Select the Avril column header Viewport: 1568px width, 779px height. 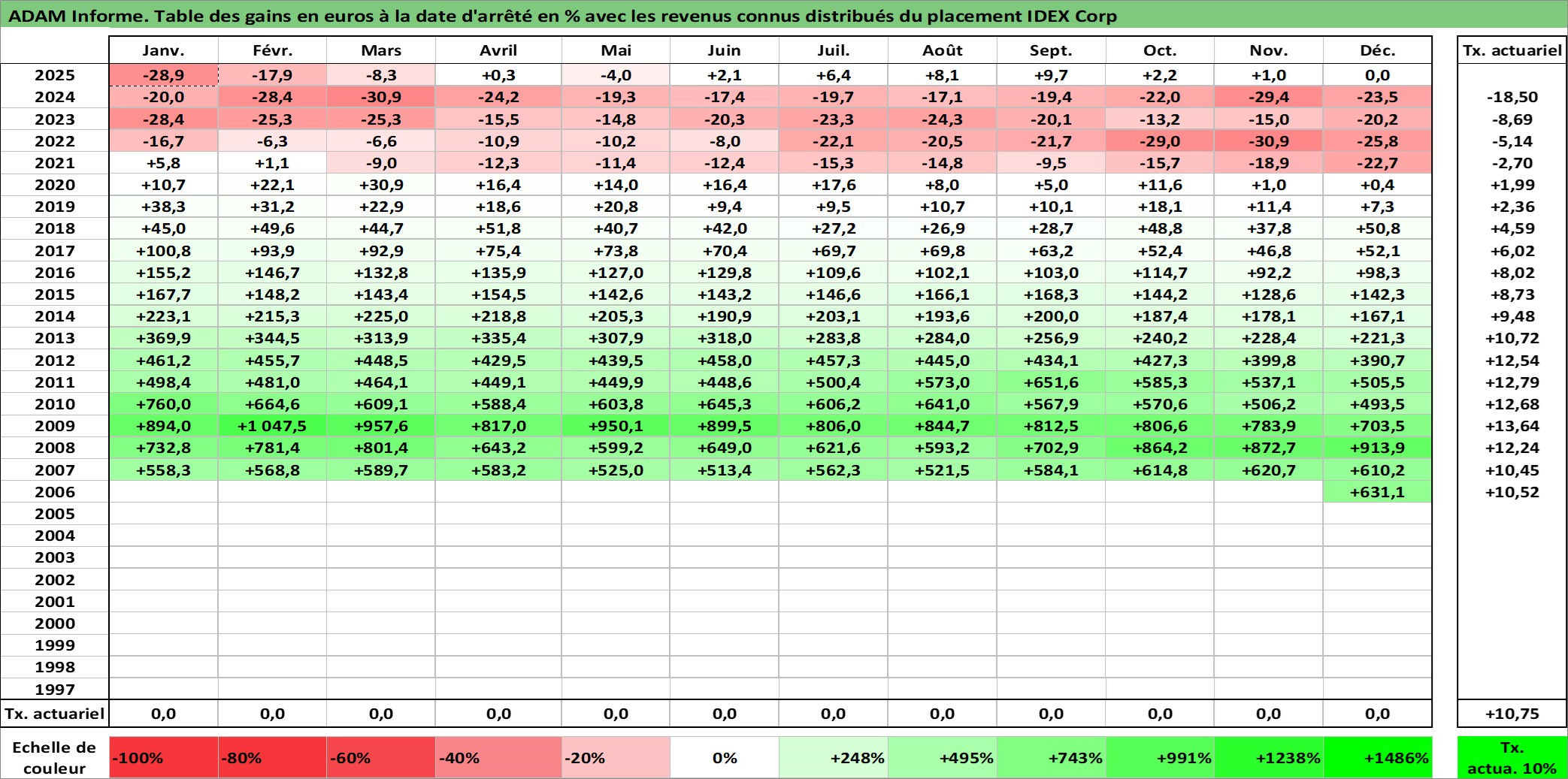pos(498,50)
